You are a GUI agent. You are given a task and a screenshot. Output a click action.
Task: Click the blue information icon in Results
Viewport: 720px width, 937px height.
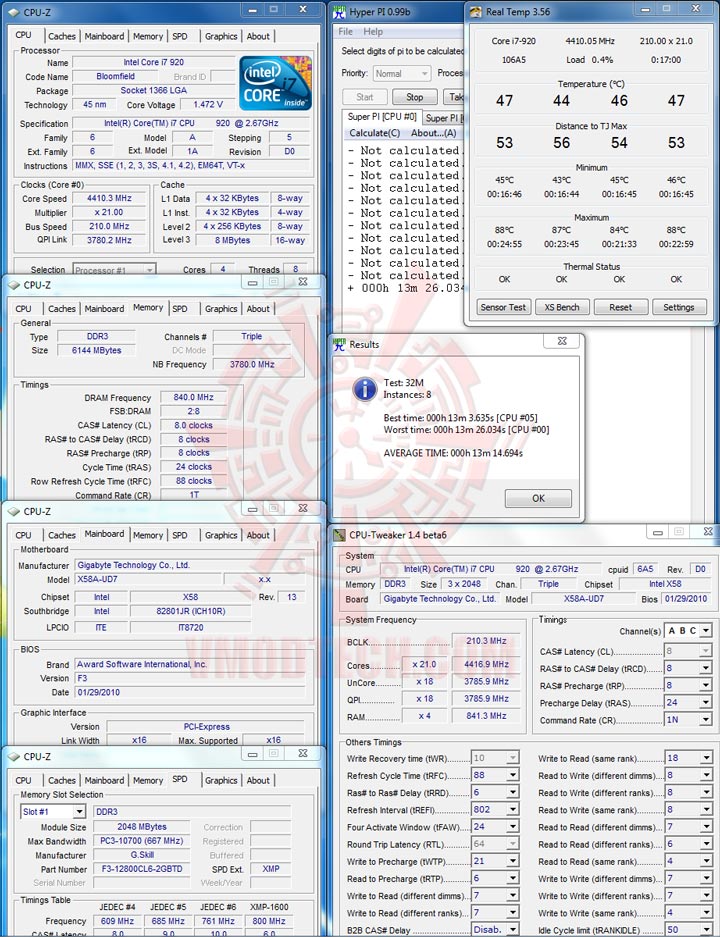click(x=364, y=389)
